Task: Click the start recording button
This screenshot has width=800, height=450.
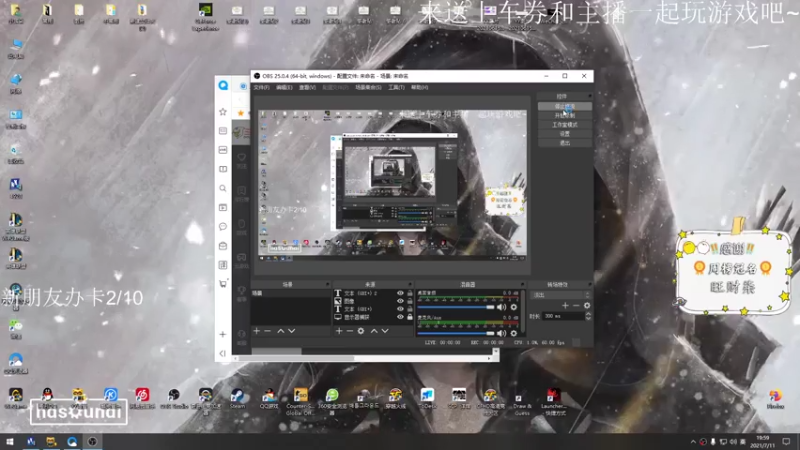Action: [565, 115]
